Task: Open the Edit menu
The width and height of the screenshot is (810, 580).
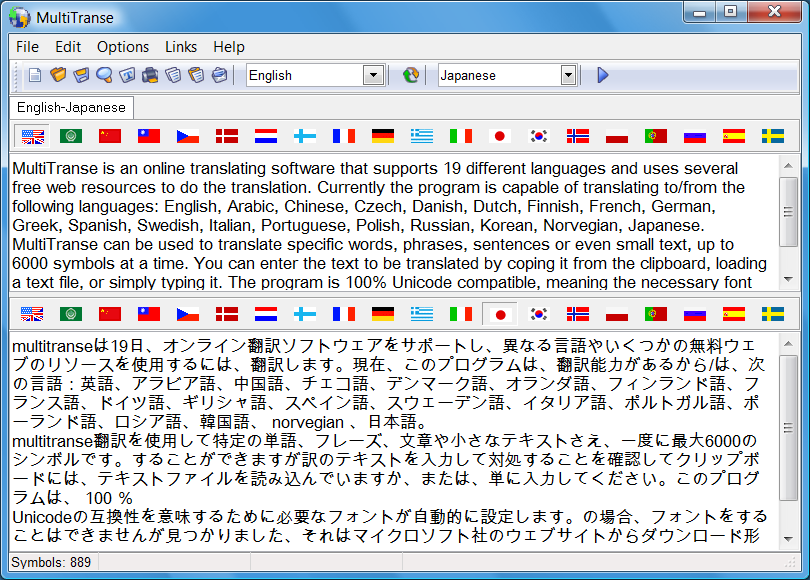Action: coord(68,47)
